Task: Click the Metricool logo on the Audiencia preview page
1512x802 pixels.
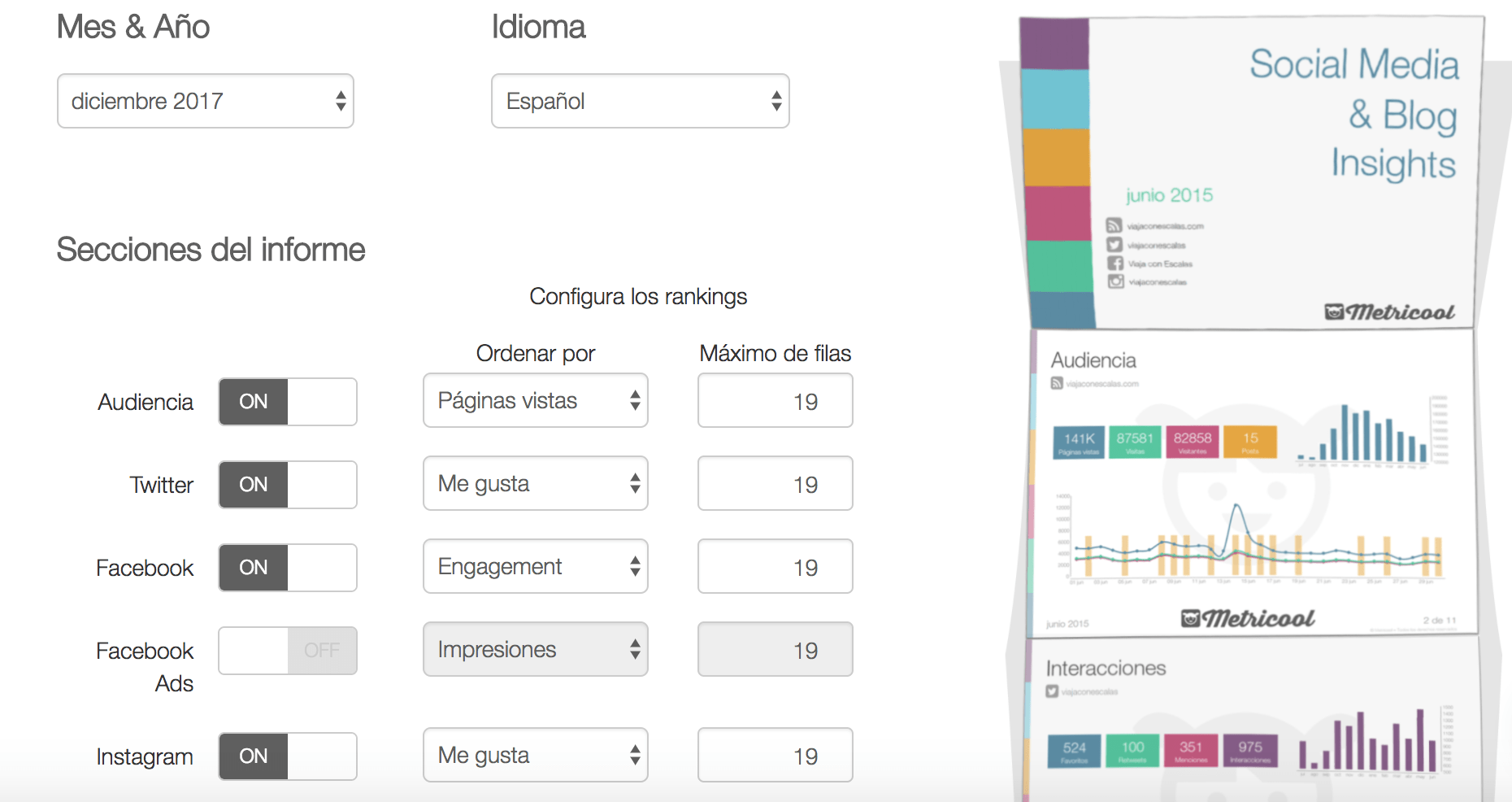Action: click(1247, 619)
